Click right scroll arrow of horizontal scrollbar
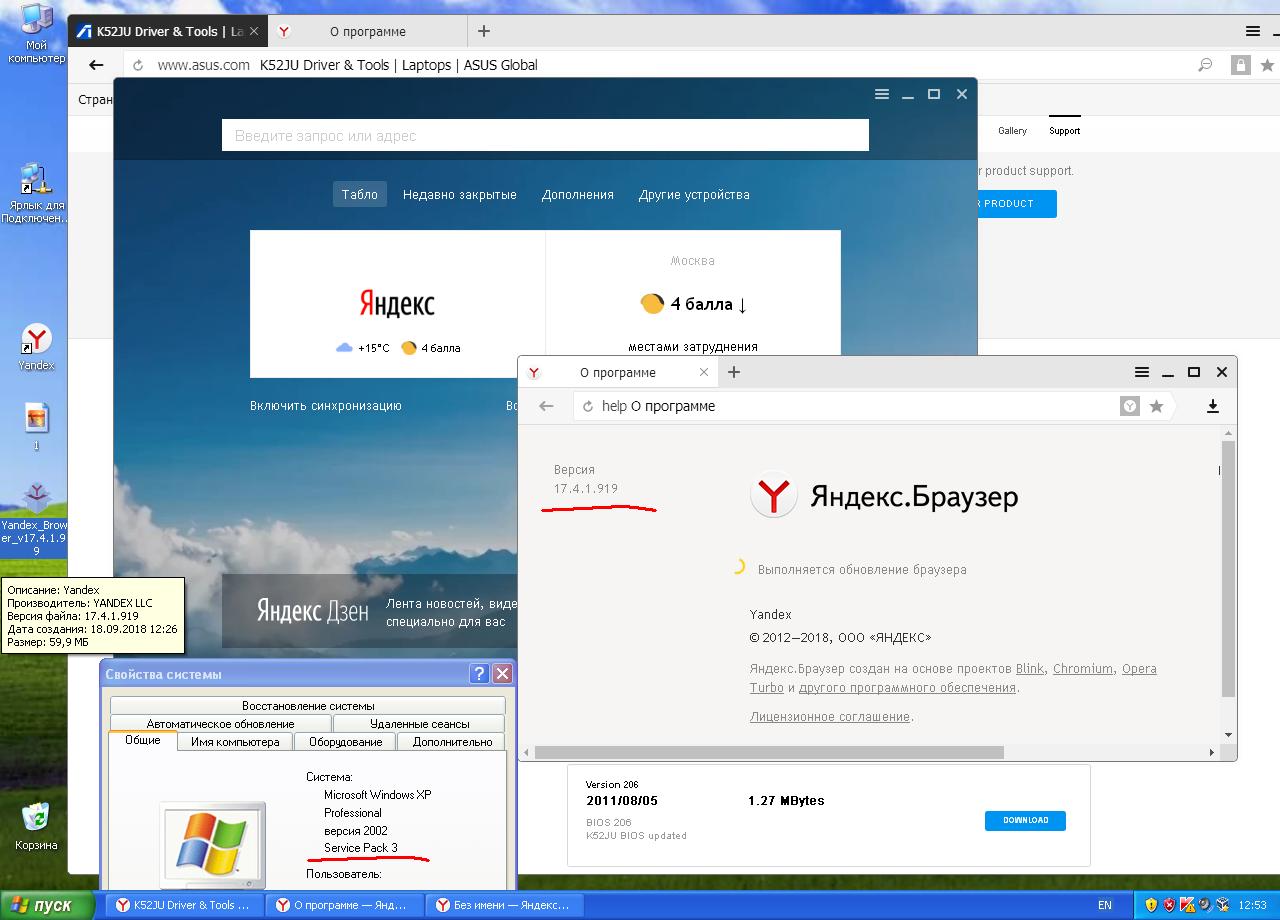 [x=1212, y=752]
